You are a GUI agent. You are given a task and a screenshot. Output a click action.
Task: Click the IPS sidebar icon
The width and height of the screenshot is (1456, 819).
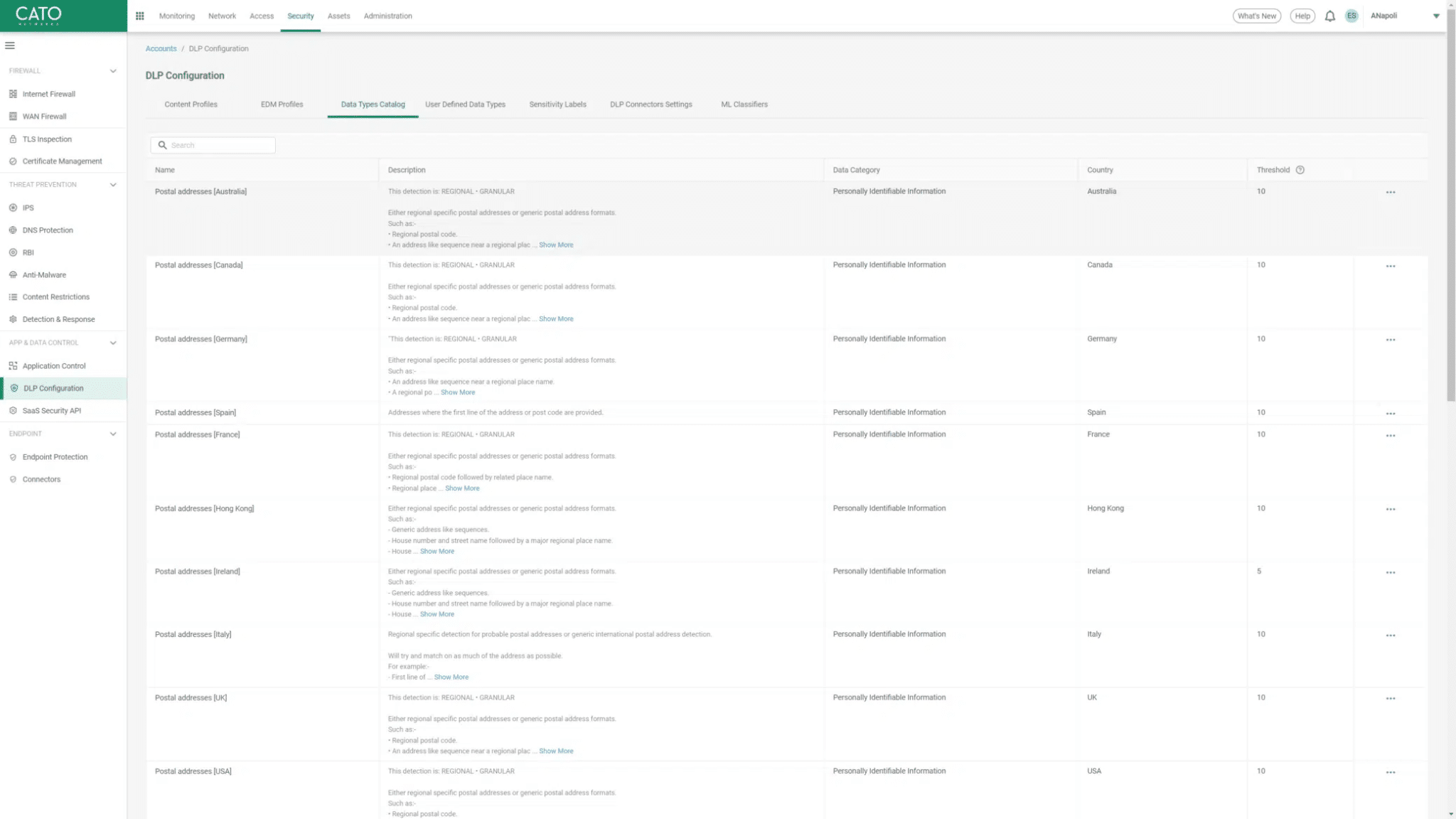(x=13, y=208)
